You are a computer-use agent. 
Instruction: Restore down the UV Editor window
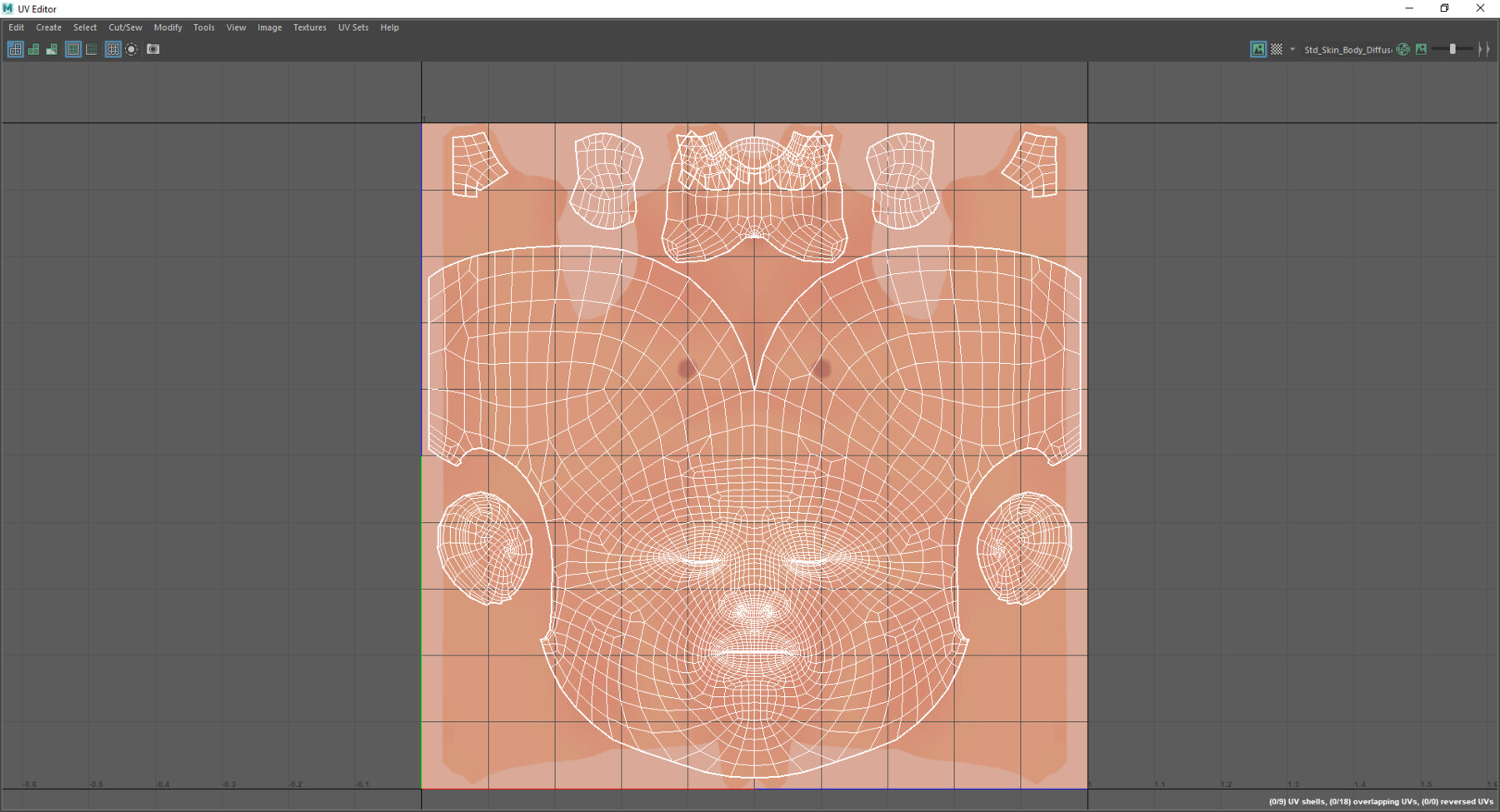(1444, 8)
